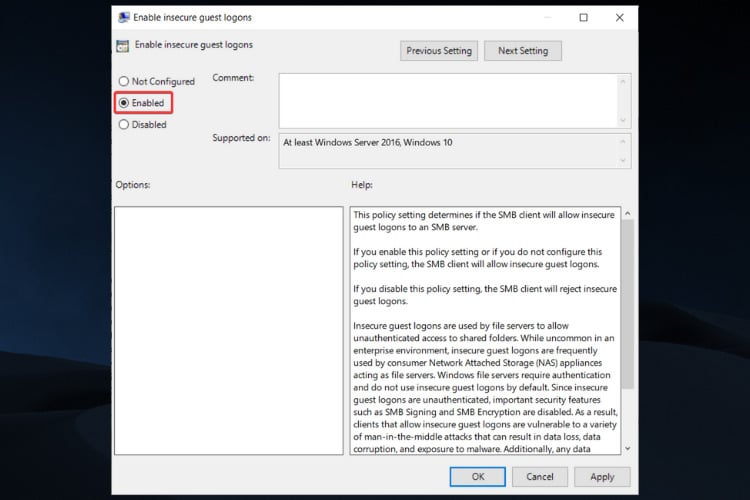Close the Enable insecure guest logons window
750x500 pixels.
619,18
